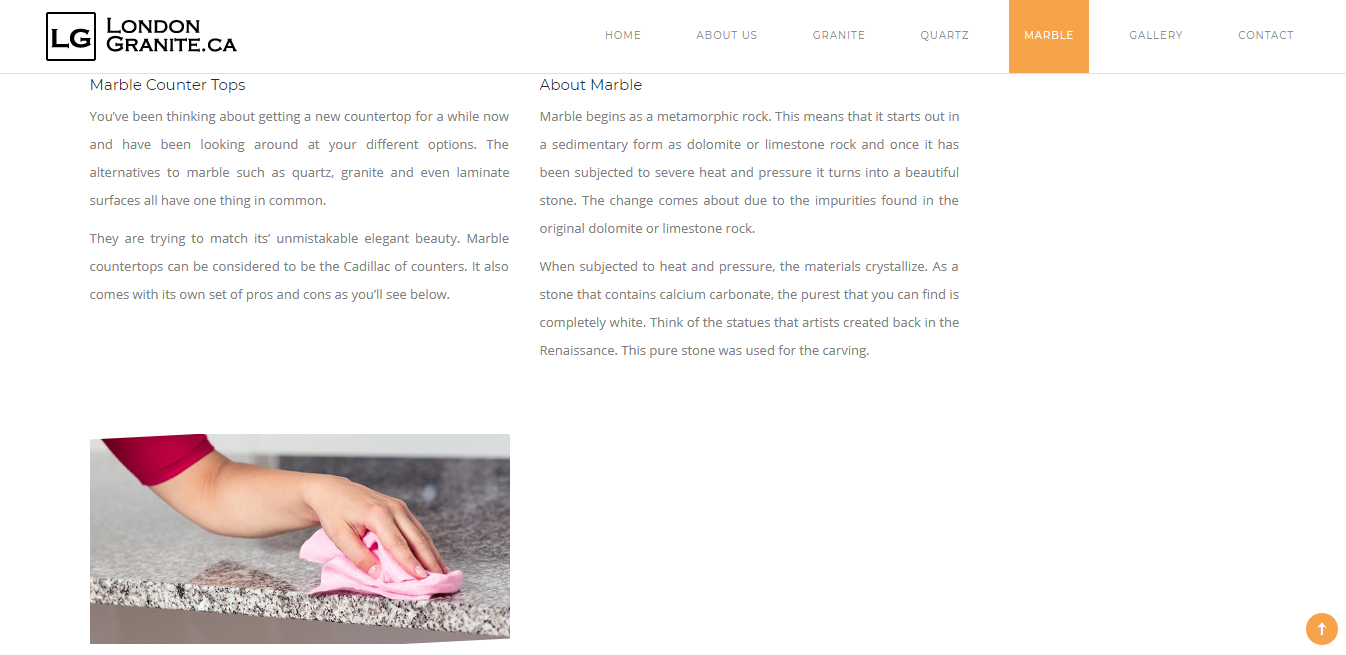The height and width of the screenshot is (655, 1346).
Task: Click the London Granite.ca site title
Action: pos(171,35)
